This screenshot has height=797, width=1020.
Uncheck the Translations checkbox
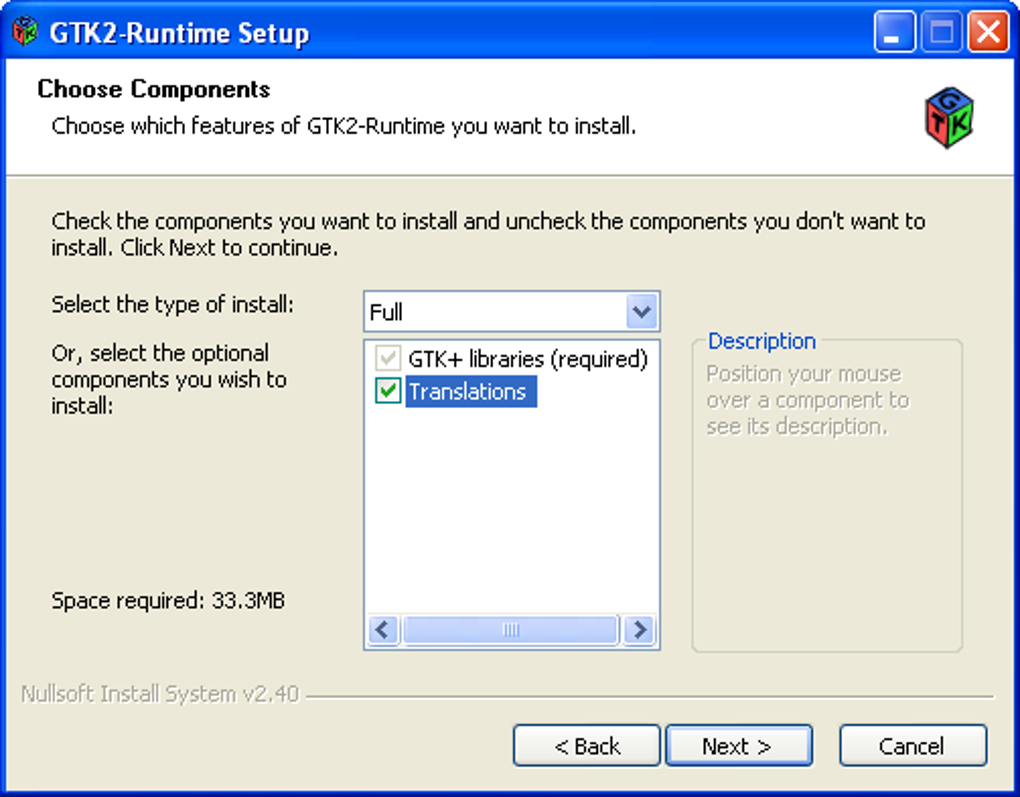tap(388, 392)
